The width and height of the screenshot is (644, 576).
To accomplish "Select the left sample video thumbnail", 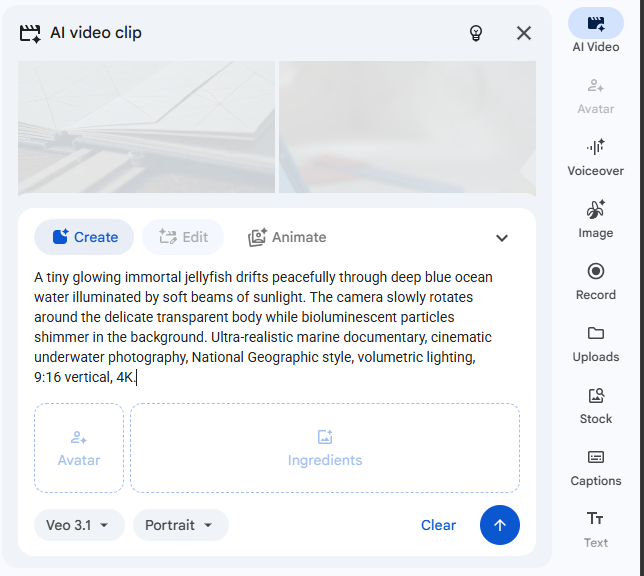I will coord(146,127).
